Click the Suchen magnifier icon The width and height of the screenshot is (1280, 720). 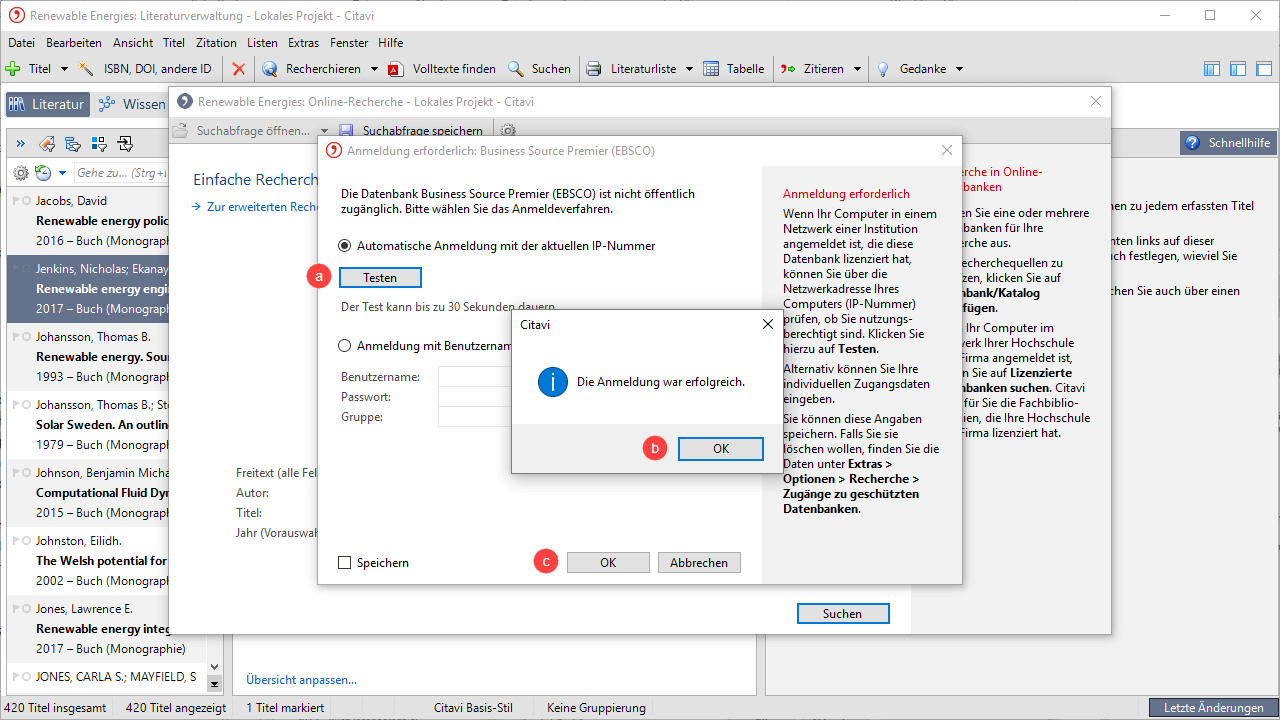coord(516,69)
